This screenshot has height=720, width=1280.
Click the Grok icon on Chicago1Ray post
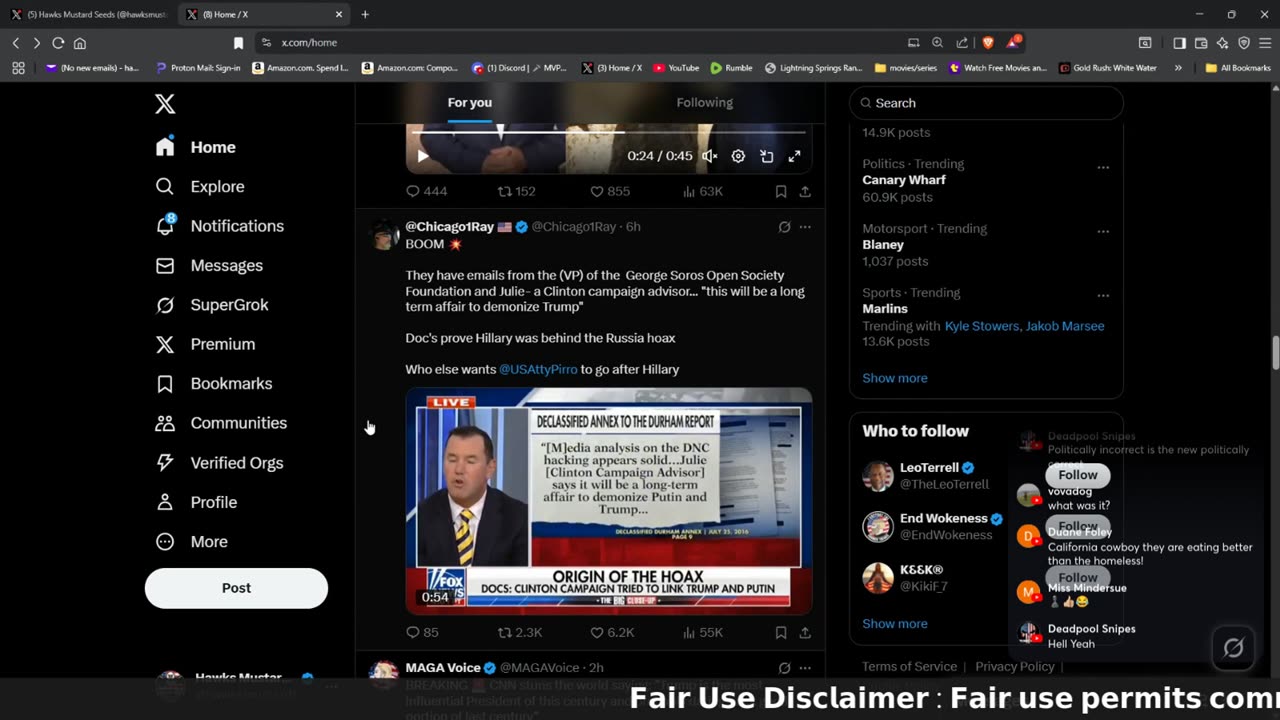point(785,227)
